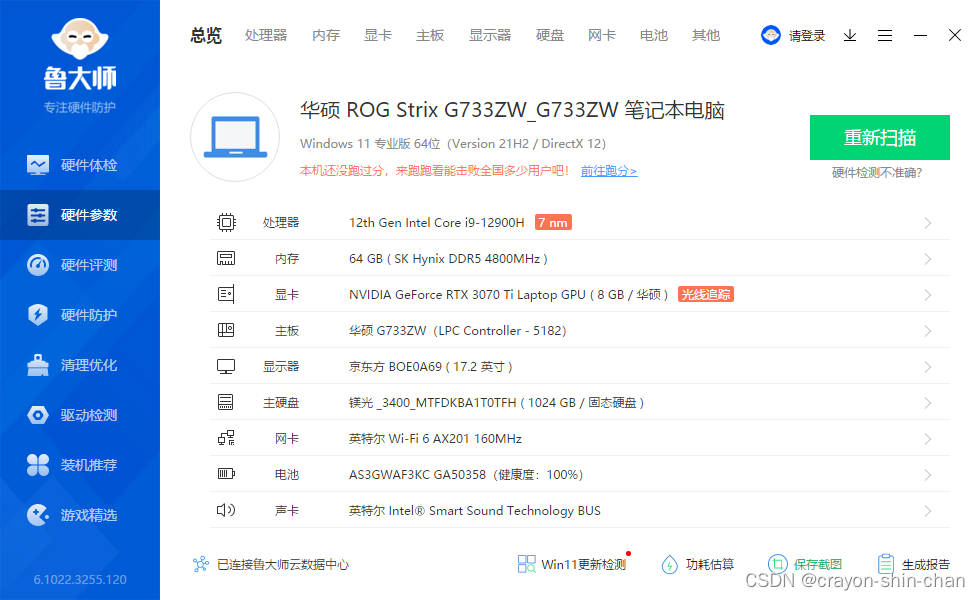980x600 pixels.
Task: Go to 硬件防护 in sidebar
Action: 80,315
